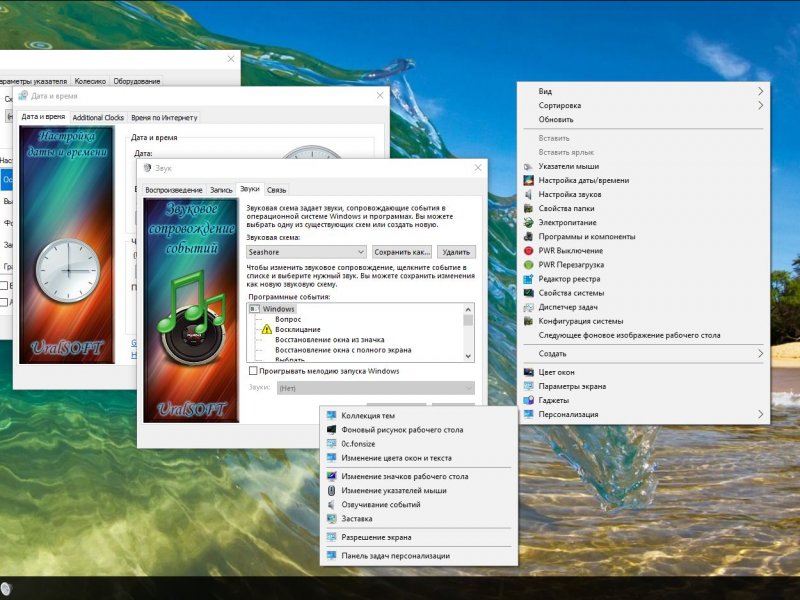Expand the Сортировка submenu arrow
The image size is (800, 600).
point(760,106)
